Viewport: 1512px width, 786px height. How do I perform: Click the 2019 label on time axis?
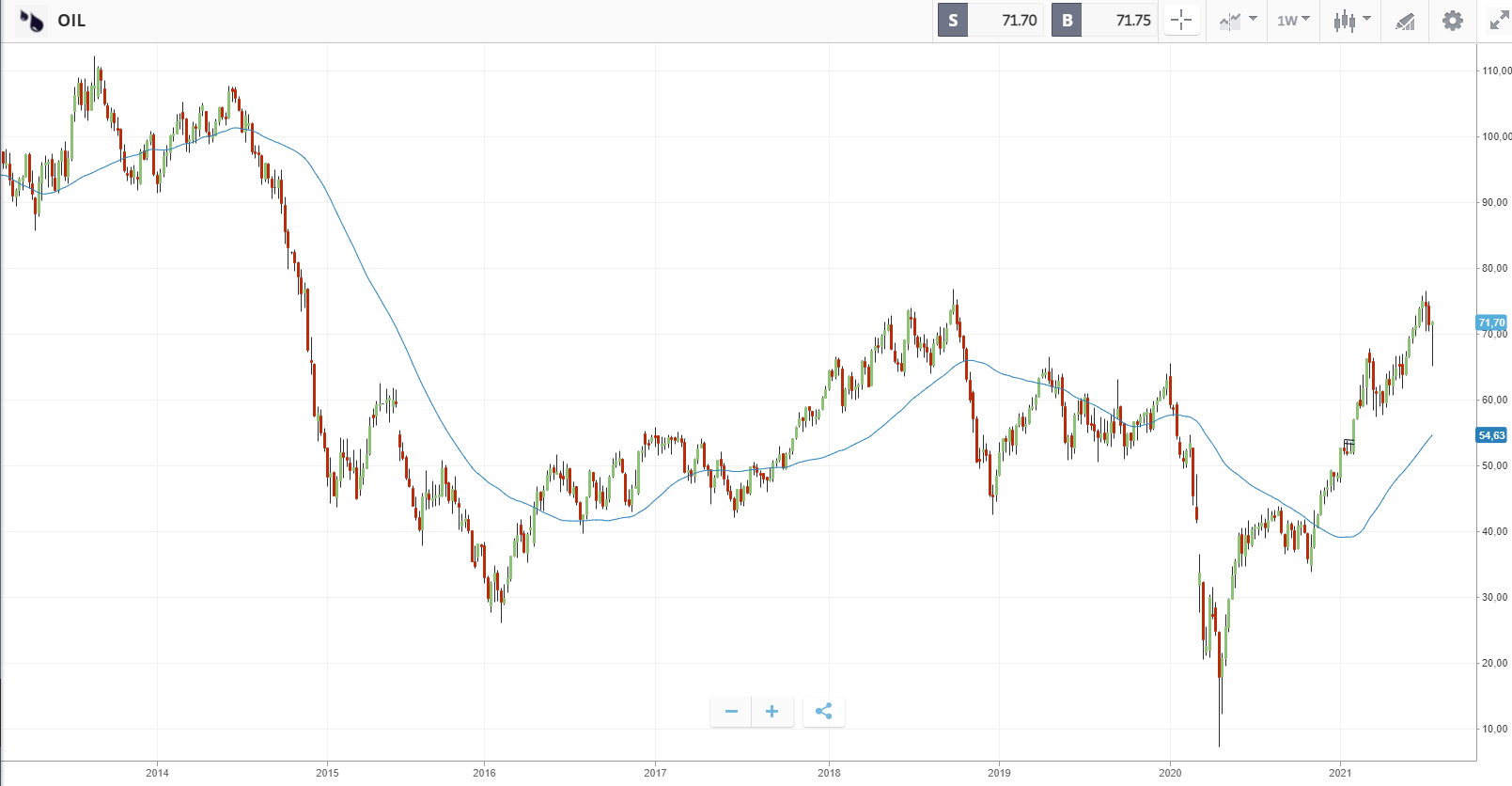[999, 773]
